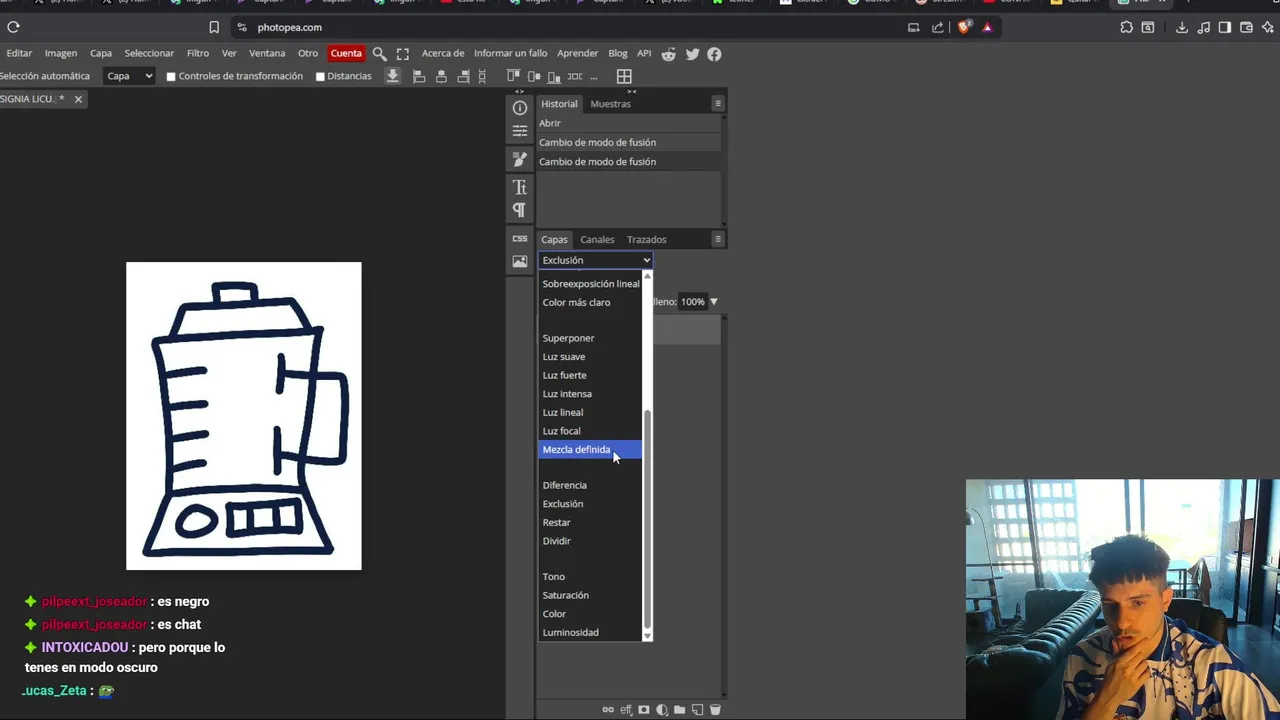Open the Capa auto-select target dropdown
Screen dimensions: 1280x720
pos(130,76)
